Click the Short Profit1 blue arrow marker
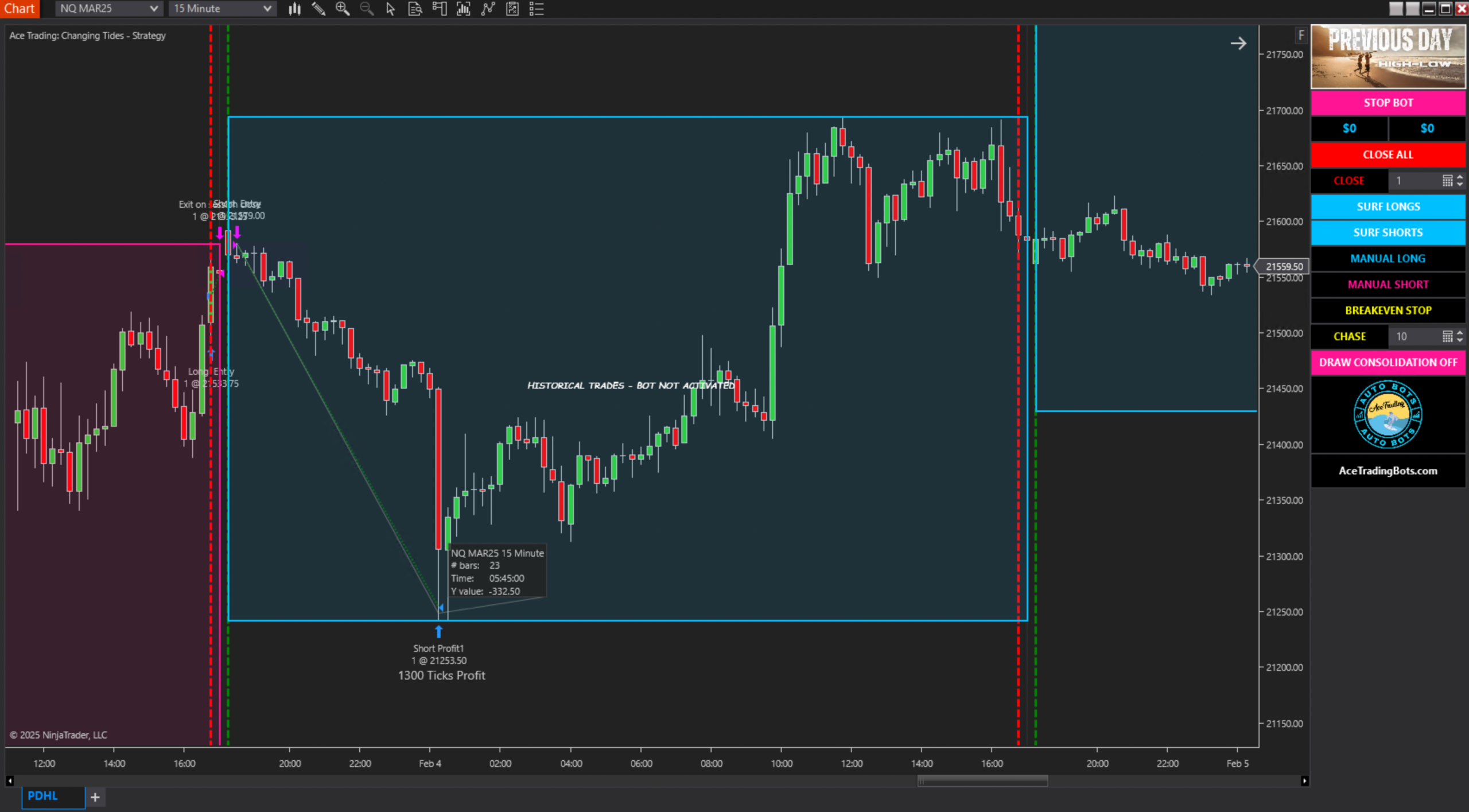1469x812 pixels. (438, 631)
